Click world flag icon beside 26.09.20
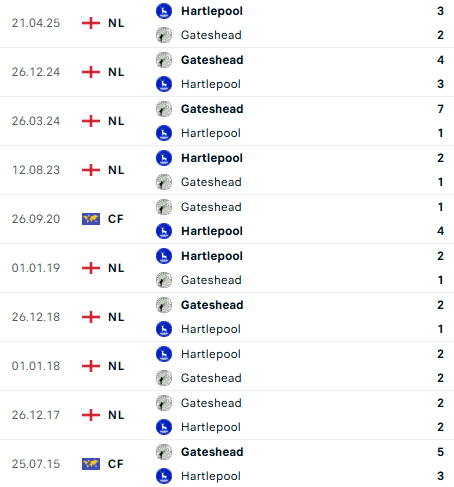Image resolution: width=454 pixels, height=487 pixels. coord(91,219)
